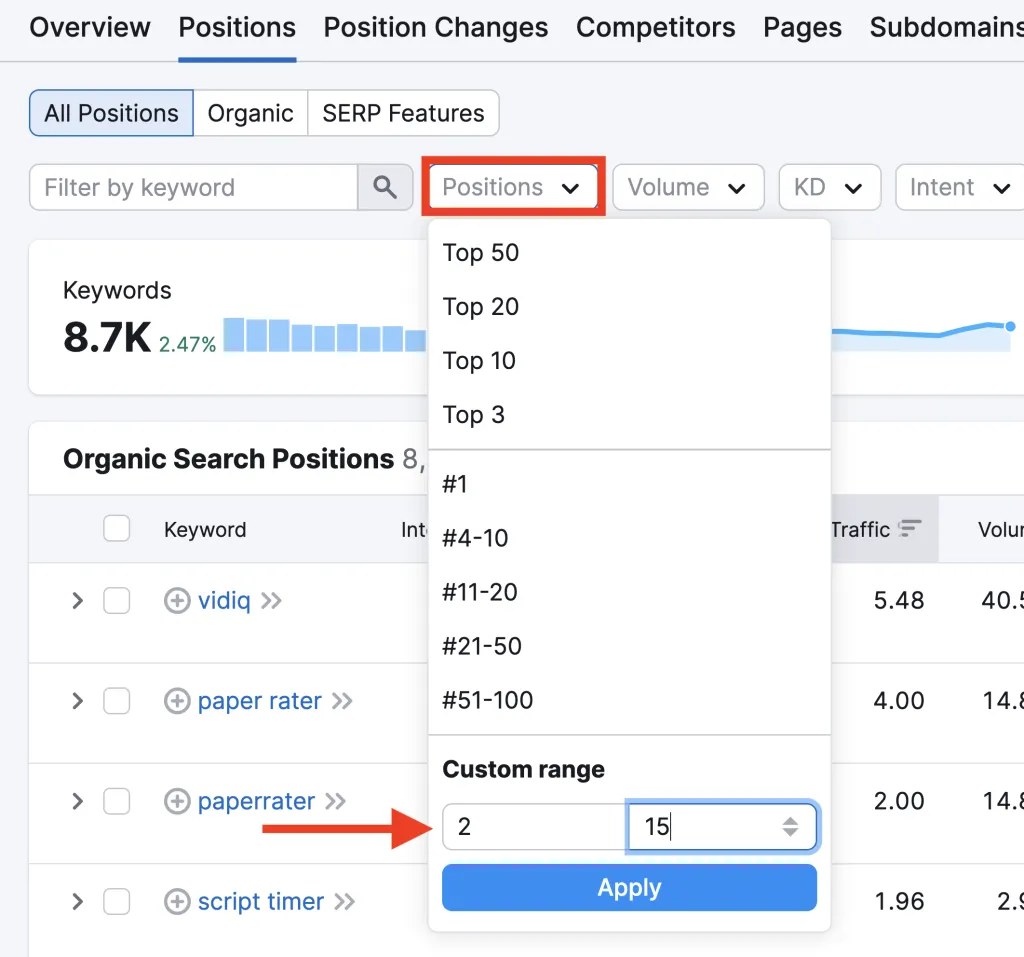1024x957 pixels.
Task: Check the select-all checkbox in table header
Action: tap(116, 528)
